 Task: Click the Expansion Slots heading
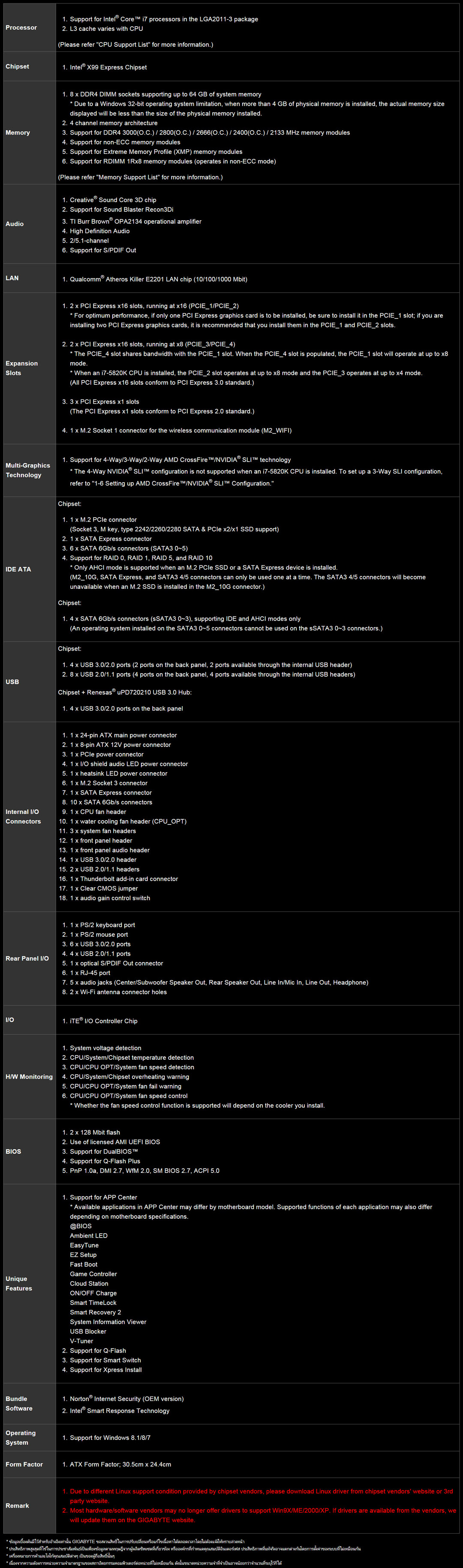(x=21, y=368)
